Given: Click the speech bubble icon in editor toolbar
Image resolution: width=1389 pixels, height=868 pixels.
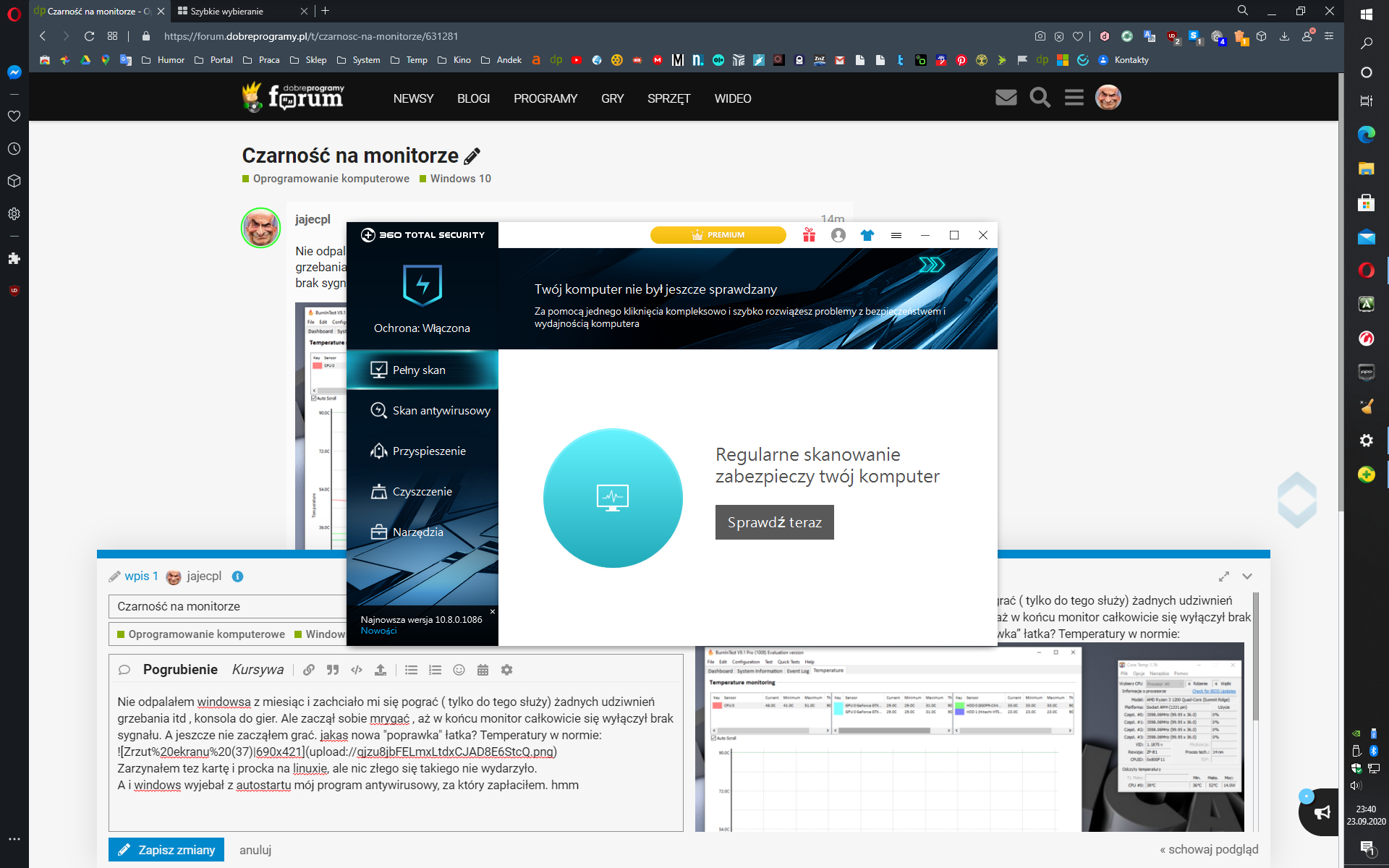Looking at the screenshot, I should coord(124,670).
